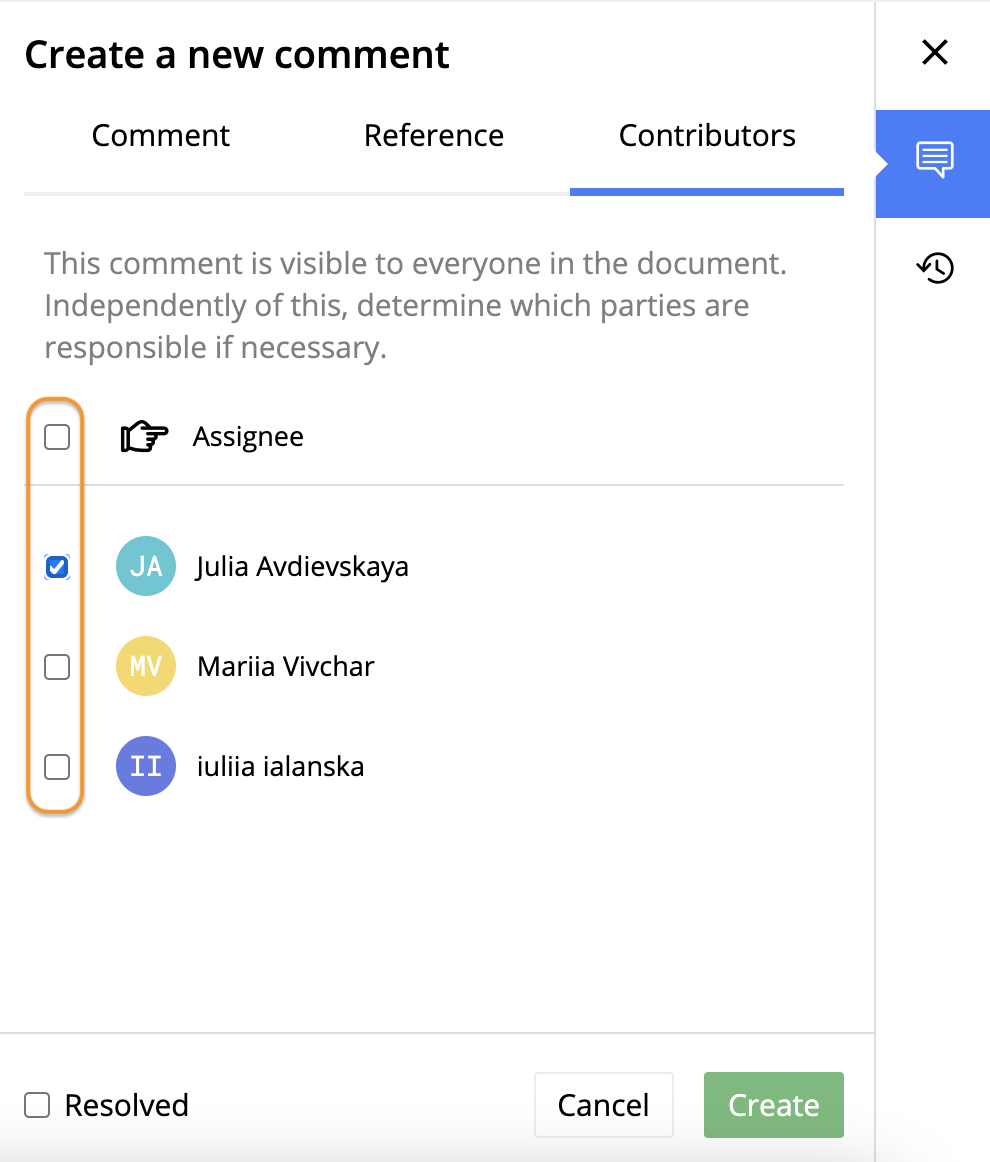Click the pointing hand Assignee icon
990x1162 pixels.
(x=144, y=436)
